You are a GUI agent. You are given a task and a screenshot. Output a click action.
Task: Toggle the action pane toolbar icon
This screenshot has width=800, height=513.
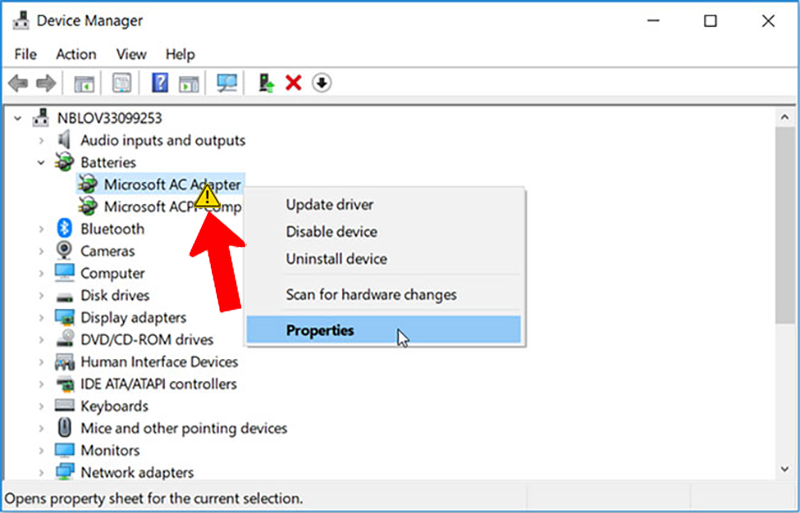188,83
